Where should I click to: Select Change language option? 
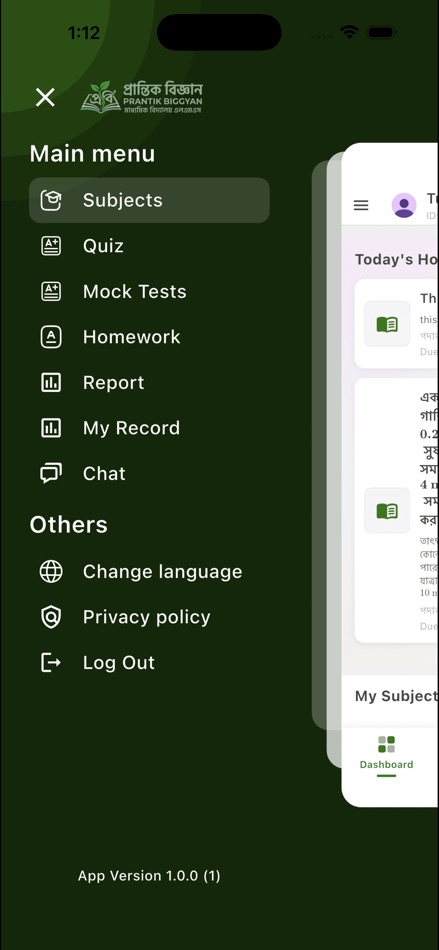pyautogui.click(x=149, y=571)
